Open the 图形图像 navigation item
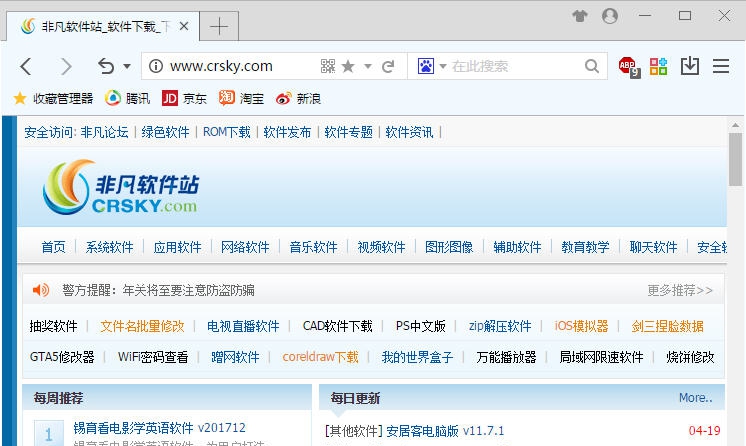The image size is (746, 446). pos(449,247)
